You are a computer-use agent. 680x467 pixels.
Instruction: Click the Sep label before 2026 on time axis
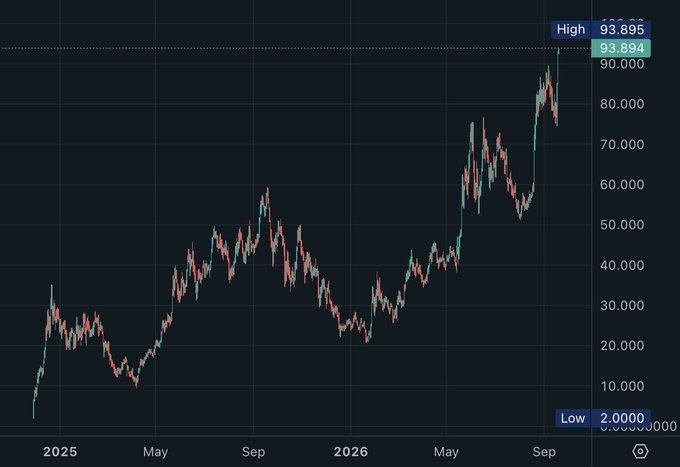coord(253,452)
